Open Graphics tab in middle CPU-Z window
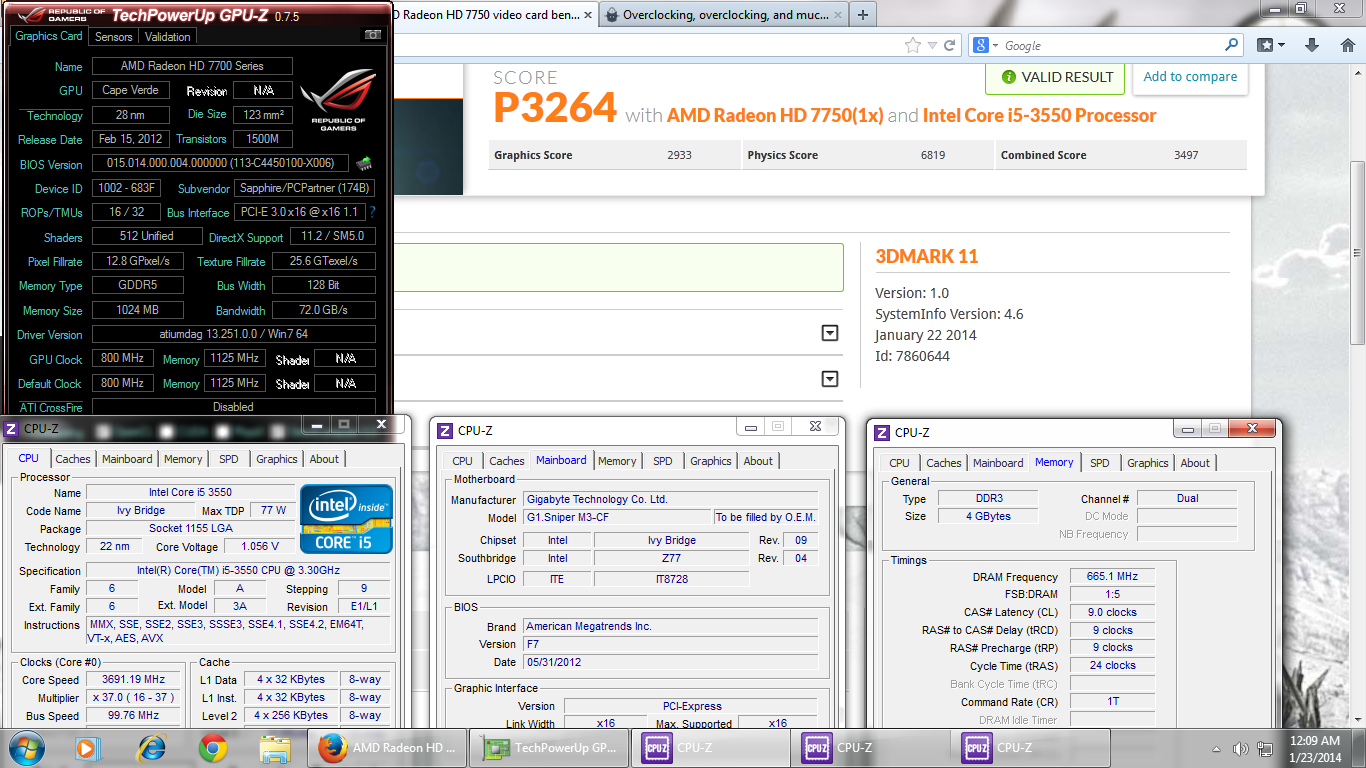 (711, 461)
